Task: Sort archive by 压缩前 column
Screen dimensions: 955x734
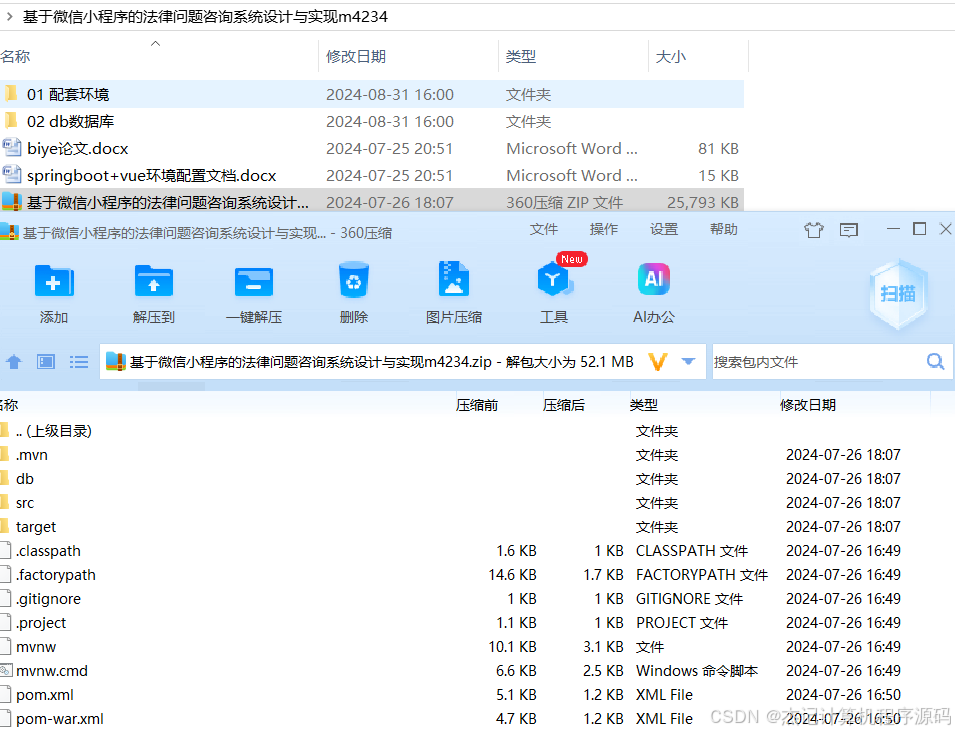Action: (x=477, y=405)
